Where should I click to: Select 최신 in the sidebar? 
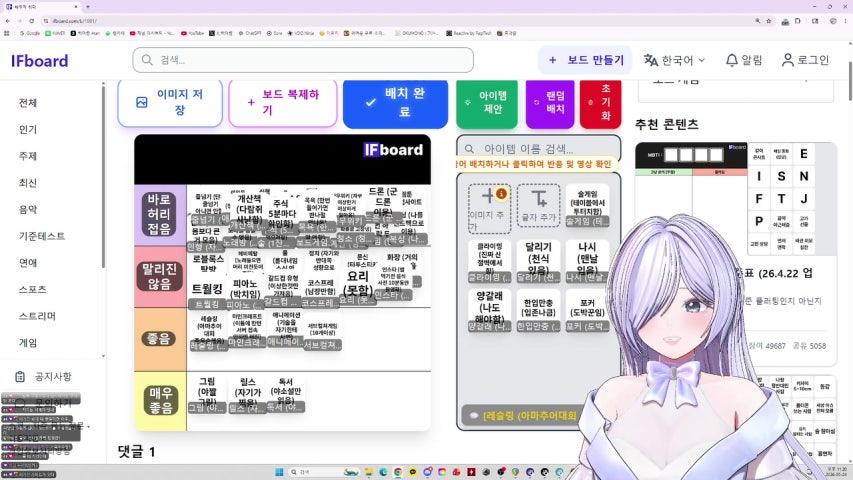click(28, 183)
